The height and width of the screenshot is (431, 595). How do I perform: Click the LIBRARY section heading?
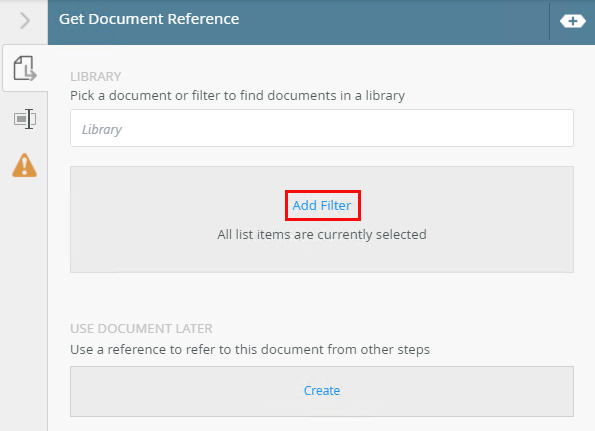coord(96,77)
